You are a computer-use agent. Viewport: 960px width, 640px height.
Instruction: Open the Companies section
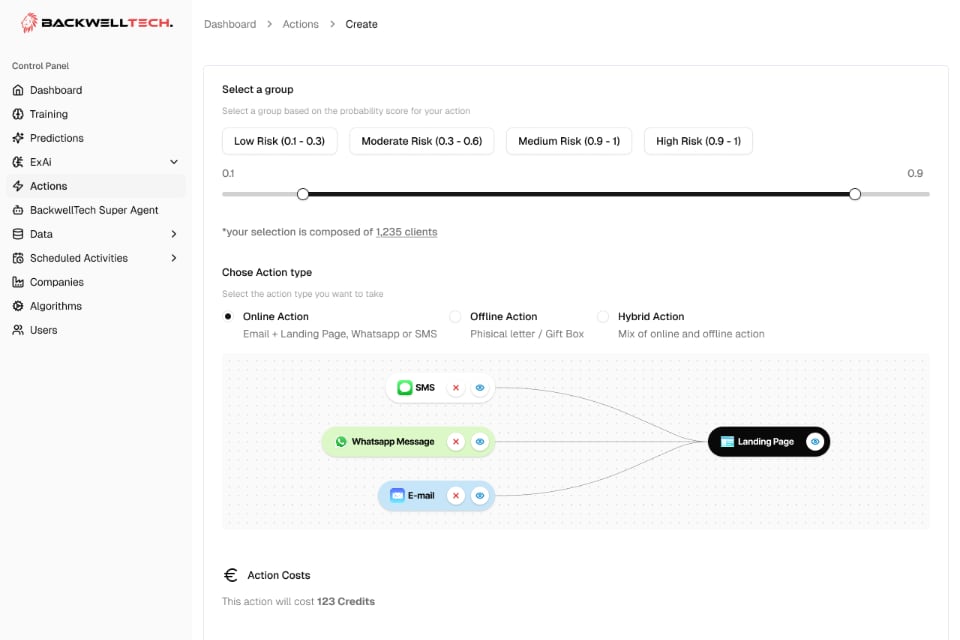click(96, 282)
